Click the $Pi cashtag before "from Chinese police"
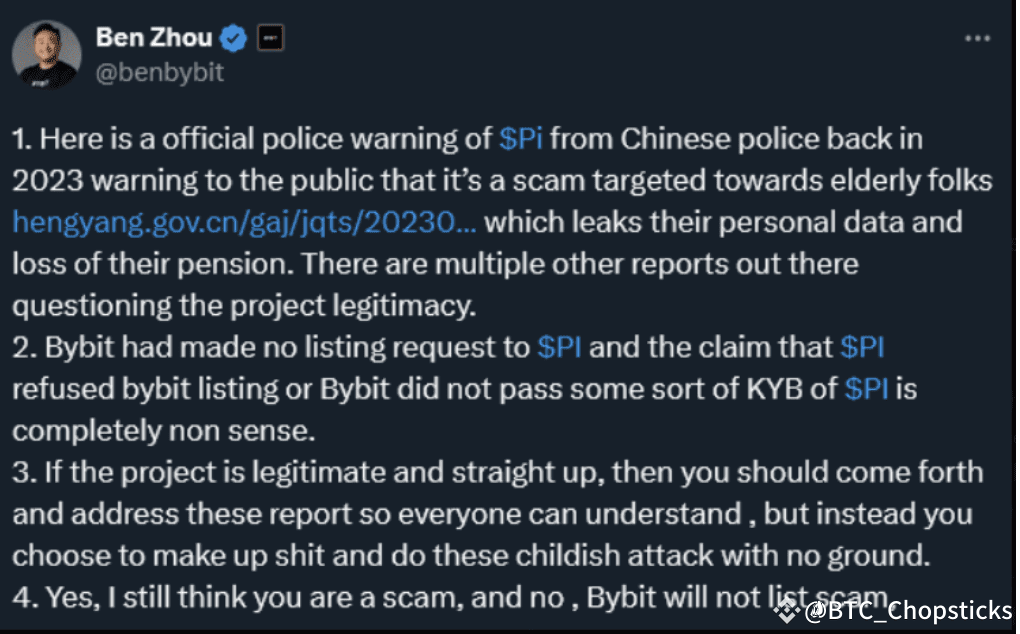The image size is (1020, 634). click(520, 138)
